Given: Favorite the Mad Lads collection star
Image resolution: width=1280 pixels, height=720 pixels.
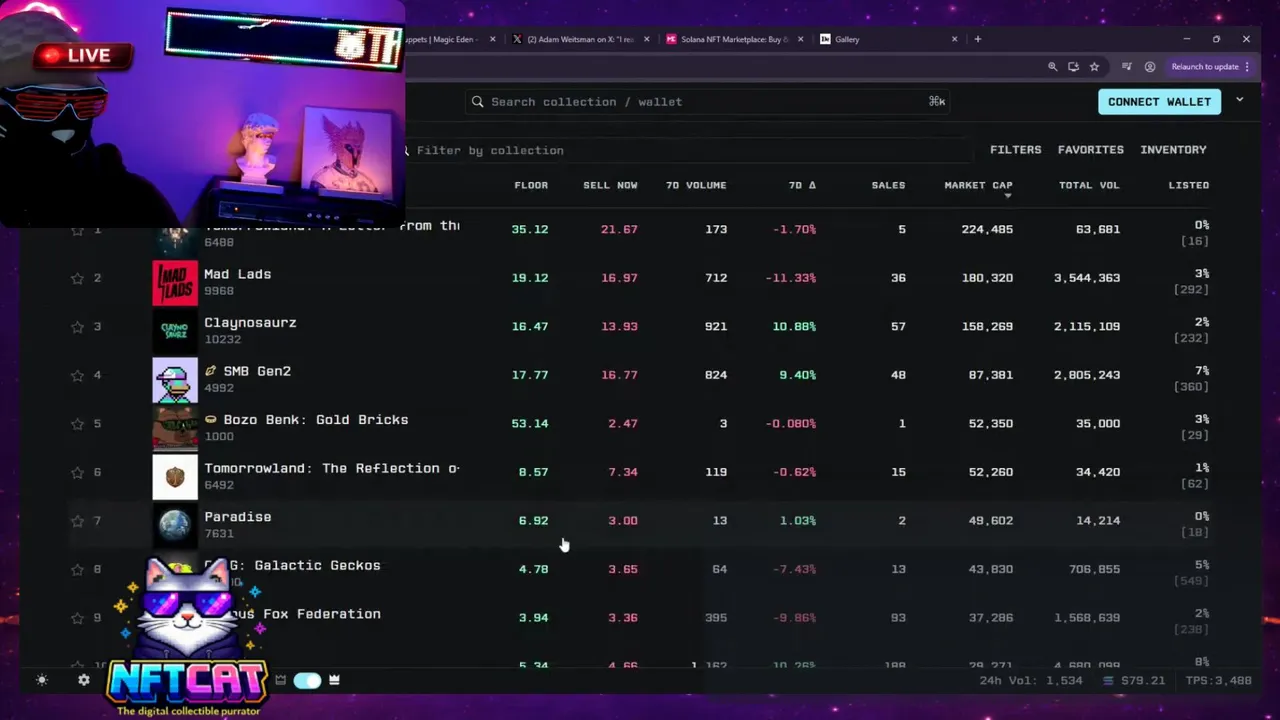Looking at the screenshot, I should [77, 278].
